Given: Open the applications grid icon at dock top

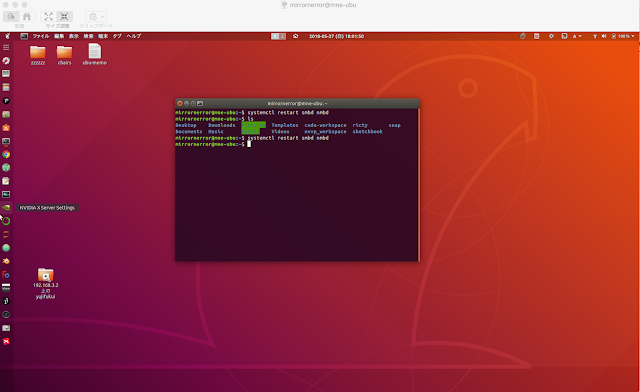Looking at the screenshot, I should coord(6,47).
